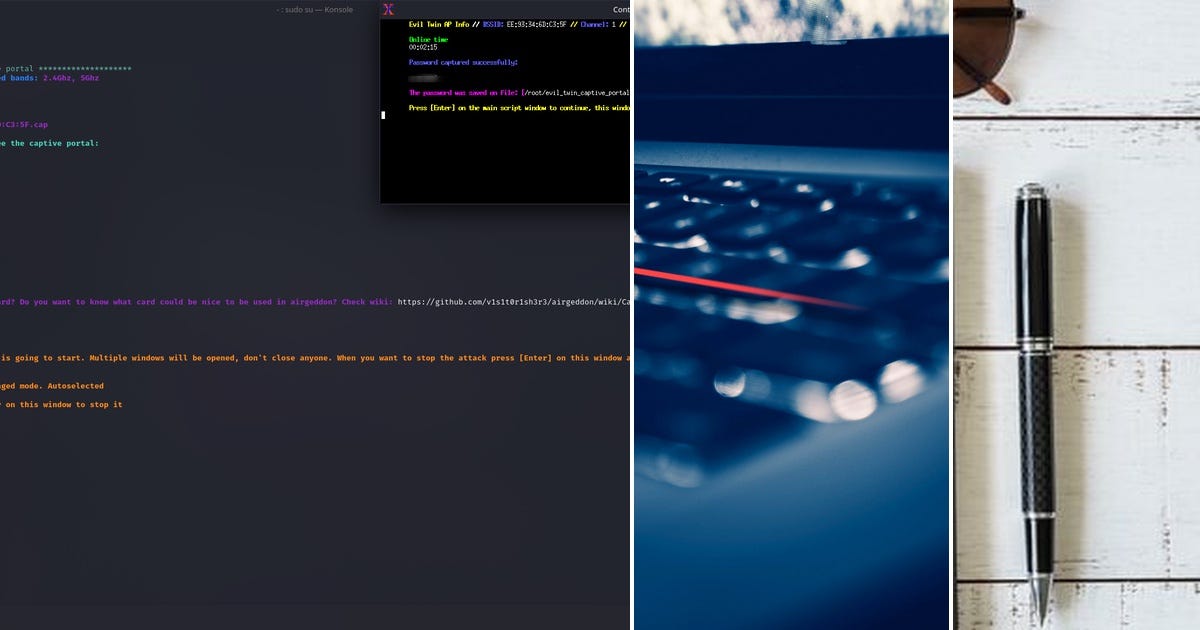Click the pink X window icon
Screen dimensions: 1200x630
[387, 9]
